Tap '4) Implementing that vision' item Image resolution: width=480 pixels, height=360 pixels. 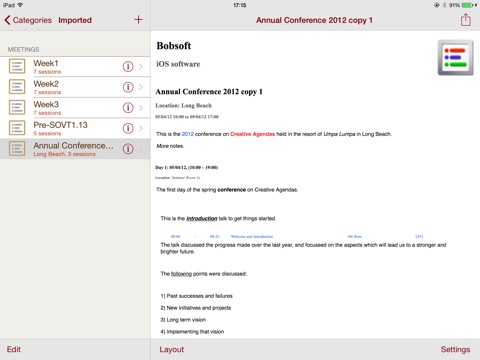coord(192,332)
